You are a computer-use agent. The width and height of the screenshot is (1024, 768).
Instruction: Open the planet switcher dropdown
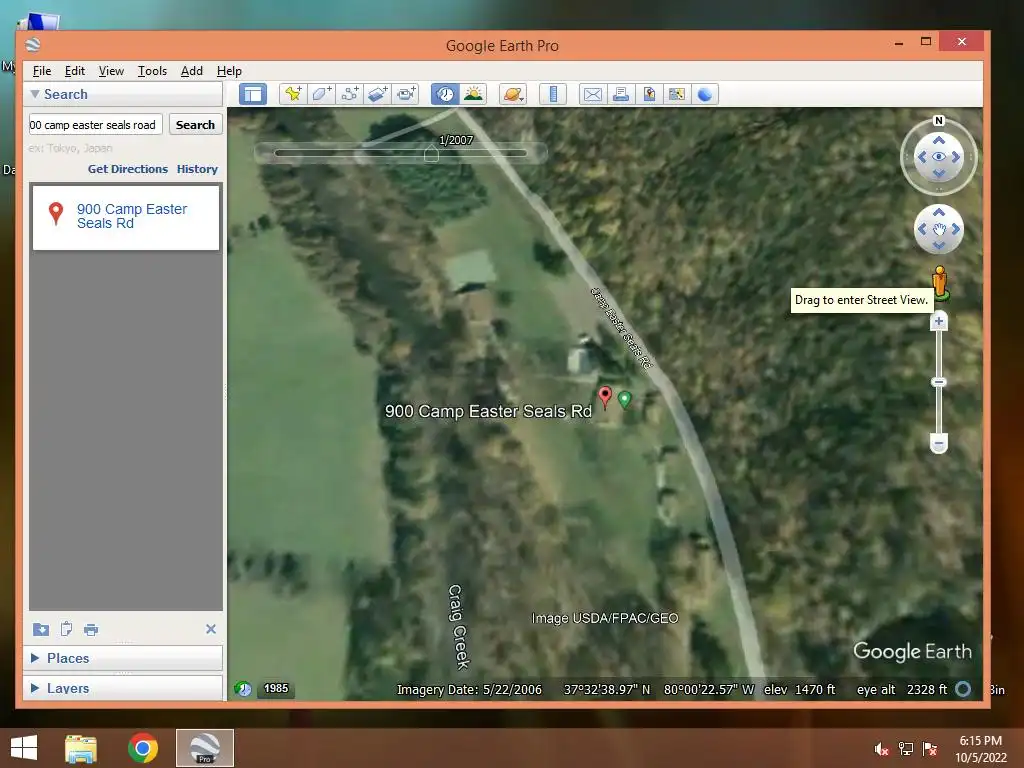tap(513, 94)
